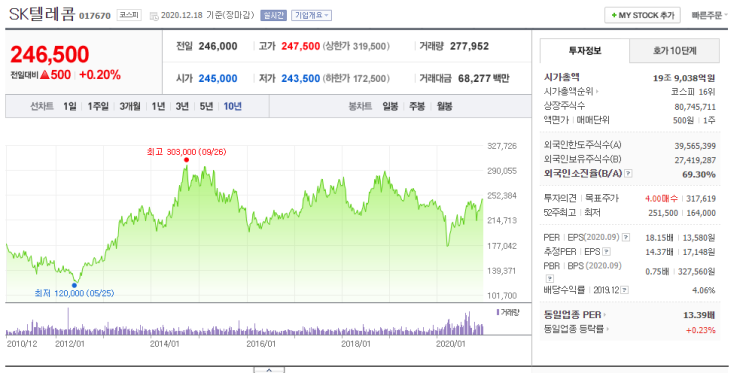Select the 1주일 line chart period
Screen dimensions: 743x373
click(x=98, y=107)
